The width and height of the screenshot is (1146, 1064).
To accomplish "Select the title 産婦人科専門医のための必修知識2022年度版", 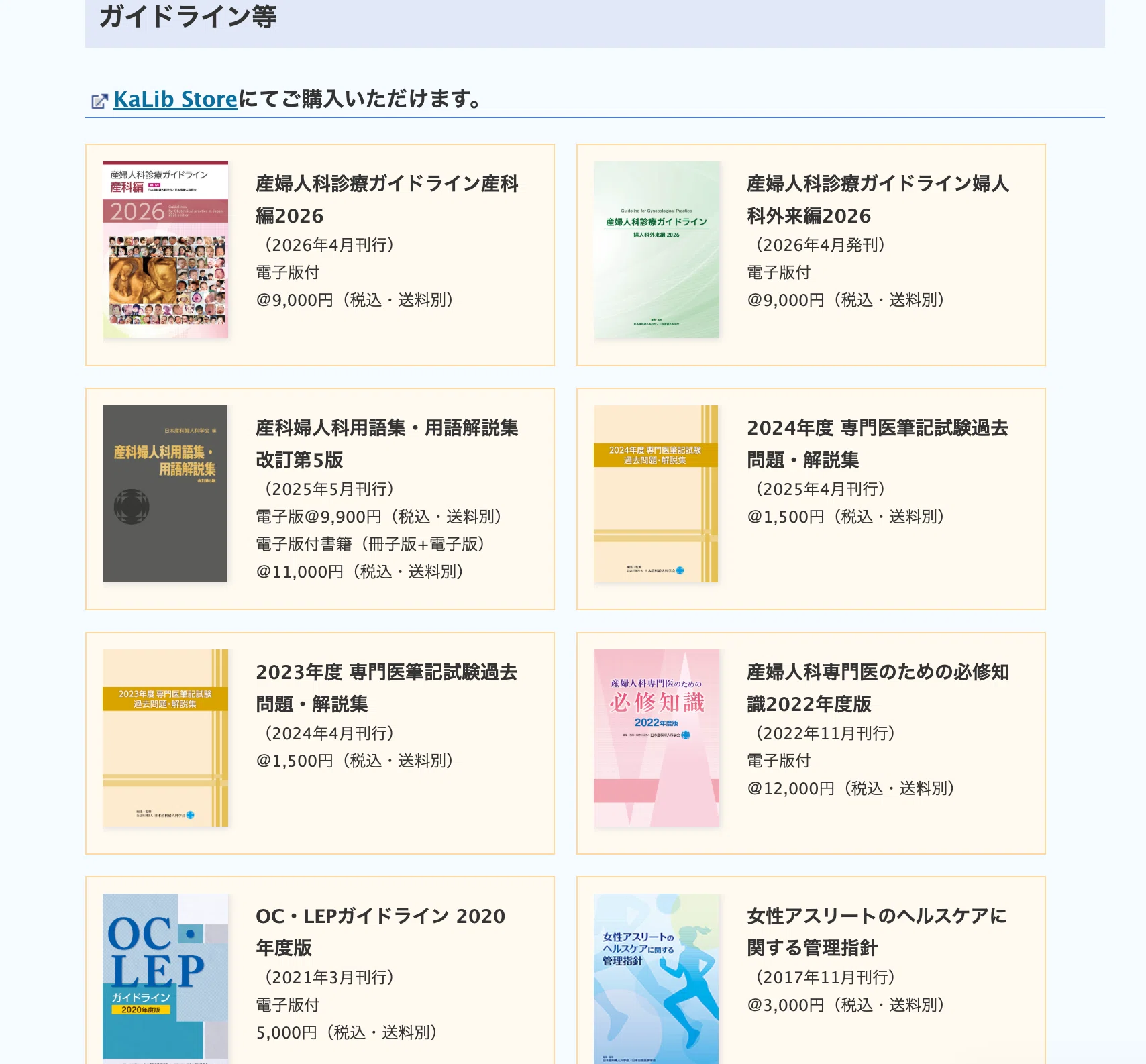I will point(878,688).
